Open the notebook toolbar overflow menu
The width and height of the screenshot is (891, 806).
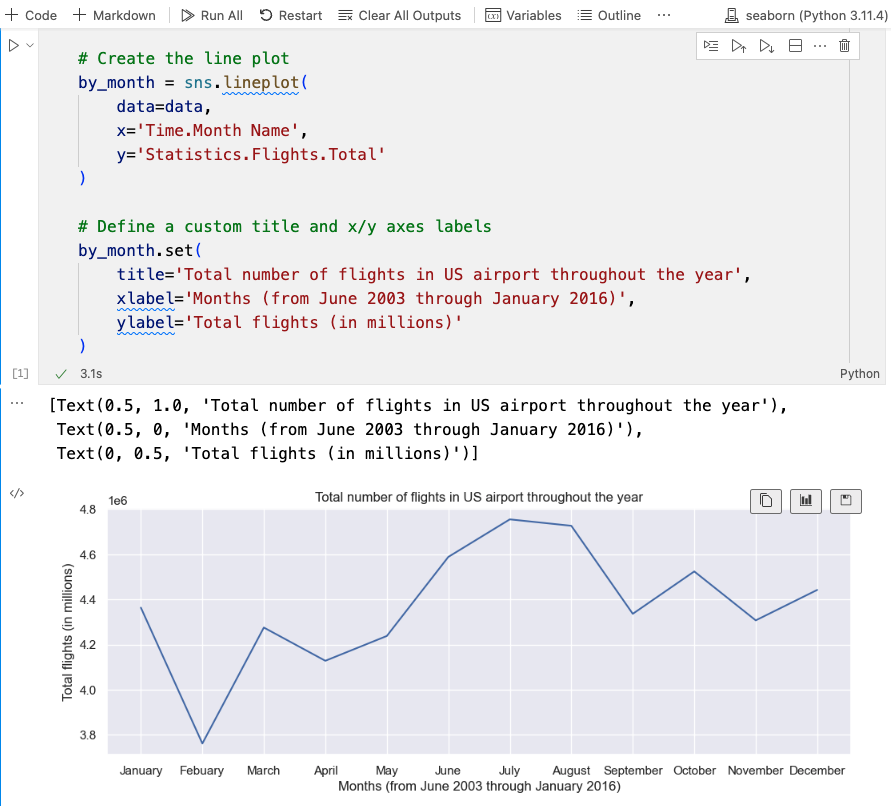coord(663,15)
